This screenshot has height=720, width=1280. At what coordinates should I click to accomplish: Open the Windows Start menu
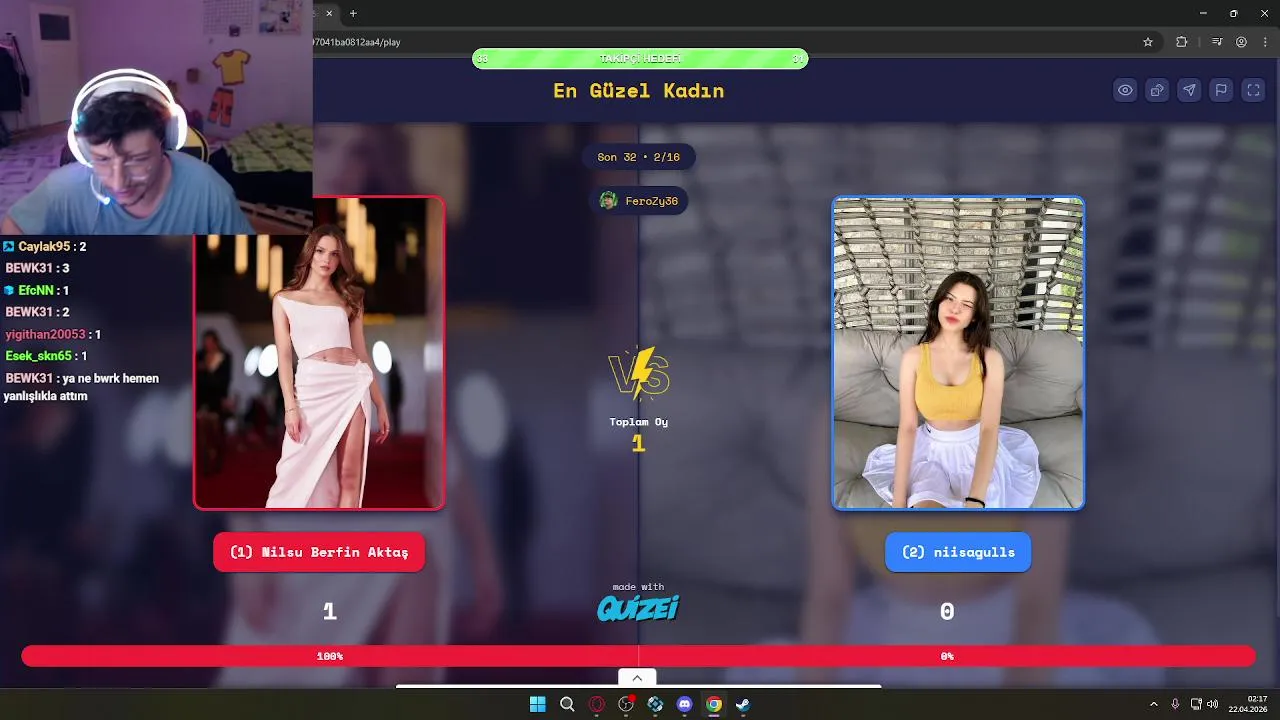tap(537, 704)
